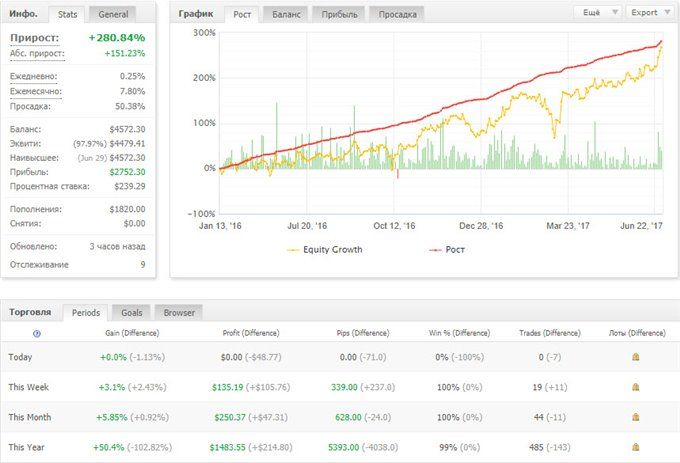Screen dimensions: 680x463
Task: Click the withdrawals value $0.00
Action: pos(134,224)
